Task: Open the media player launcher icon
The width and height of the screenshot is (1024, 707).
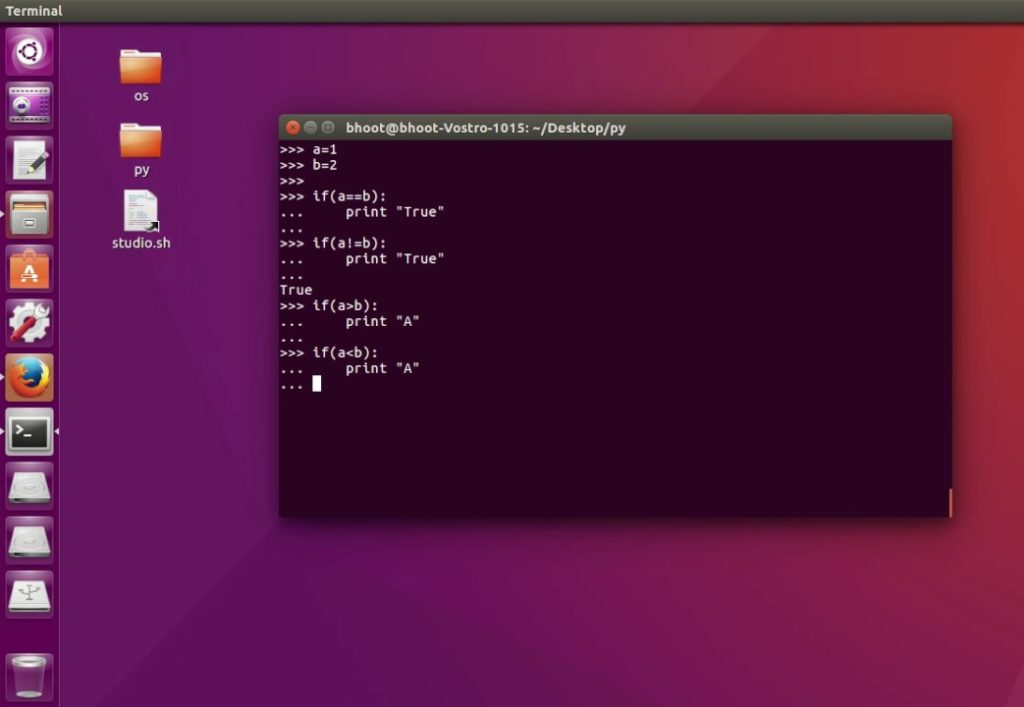Action: [28, 106]
